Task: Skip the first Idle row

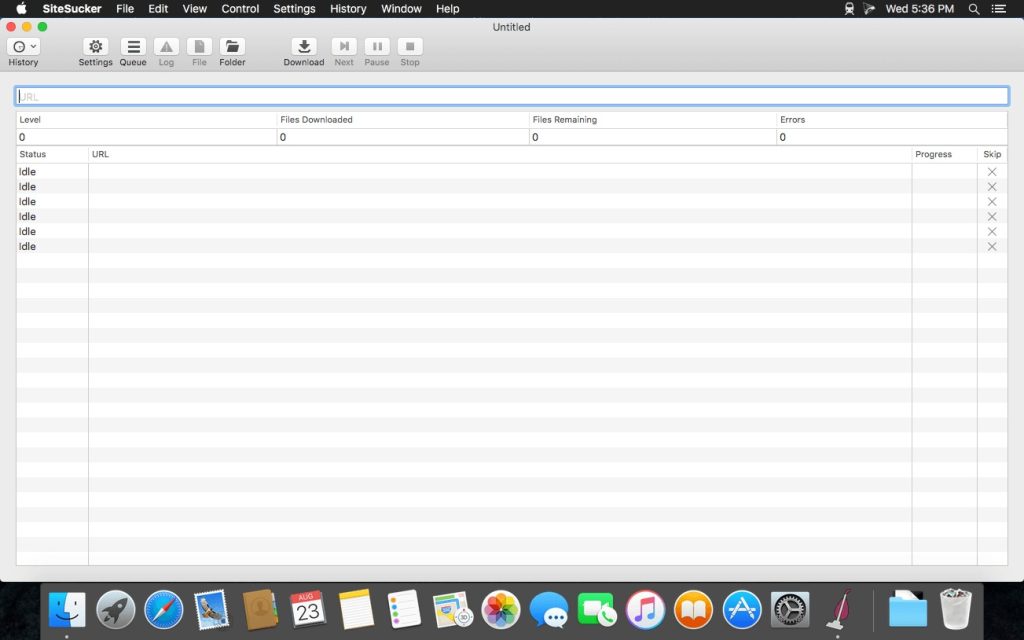Action: click(x=992, y=172)
